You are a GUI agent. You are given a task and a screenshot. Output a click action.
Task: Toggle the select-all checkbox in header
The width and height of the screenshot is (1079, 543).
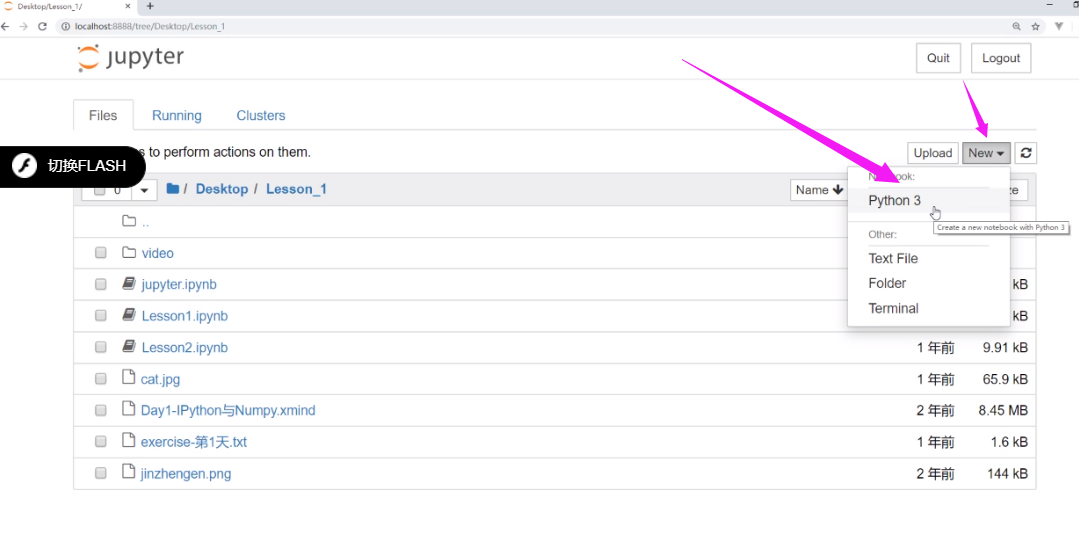[100, 190]
